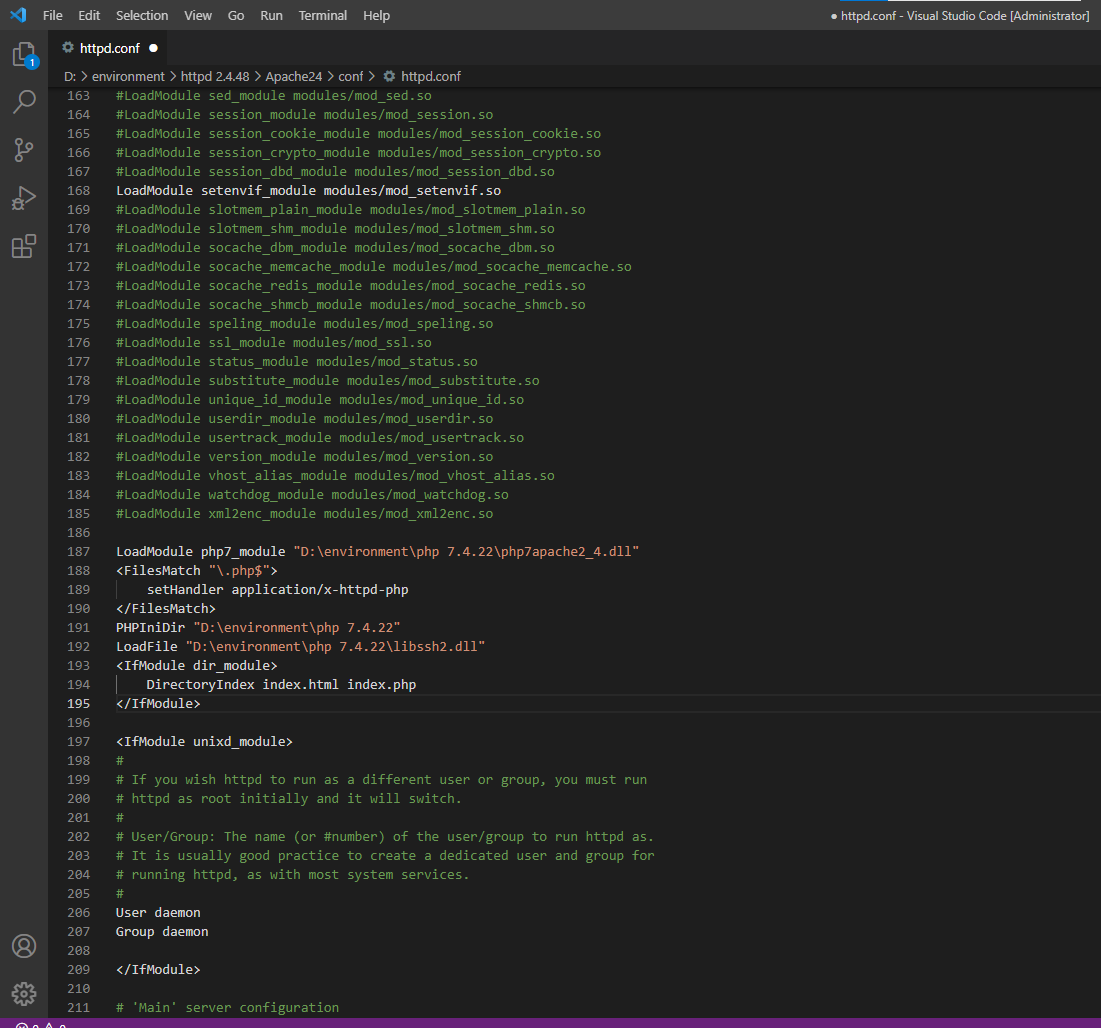
Task: Click 'setHandler application/x-httpd-php' line
Action: [x=277, y=590]
